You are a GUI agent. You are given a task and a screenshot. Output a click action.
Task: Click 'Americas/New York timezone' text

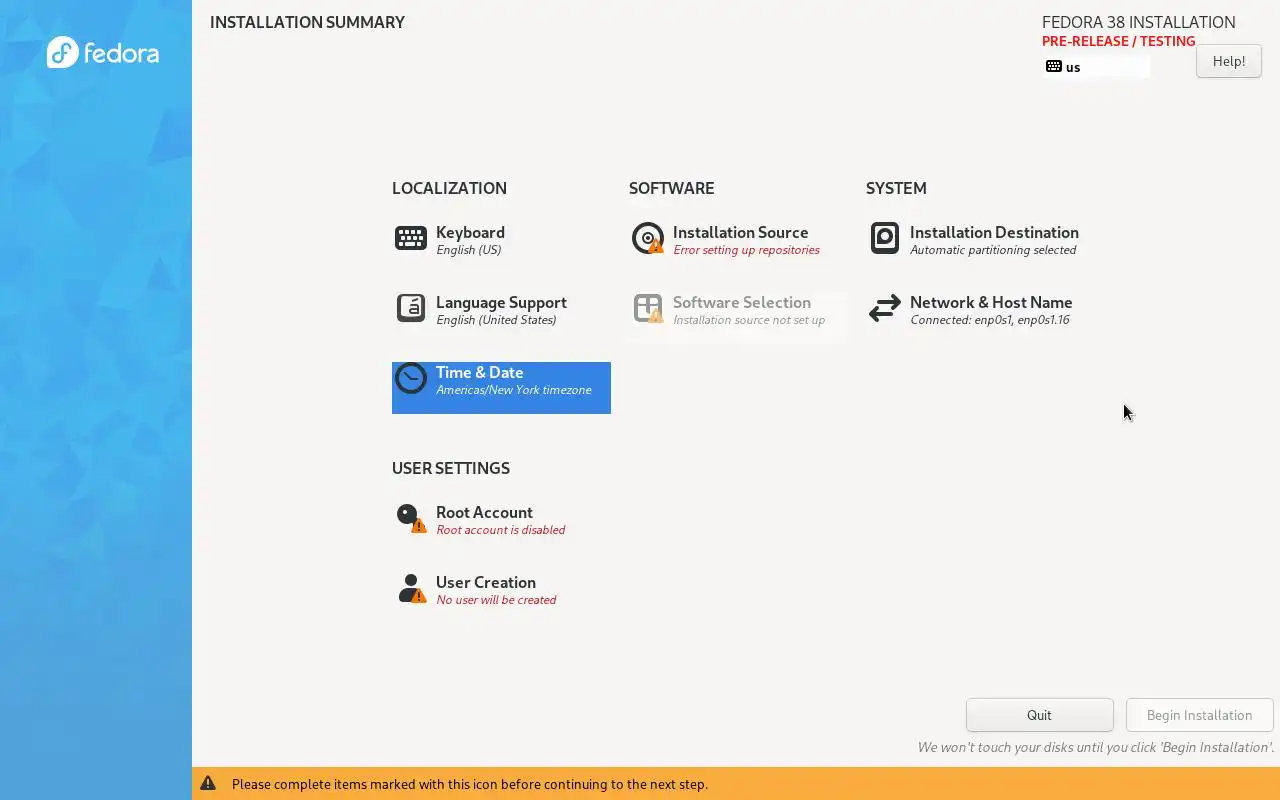(x=514, y=390)
